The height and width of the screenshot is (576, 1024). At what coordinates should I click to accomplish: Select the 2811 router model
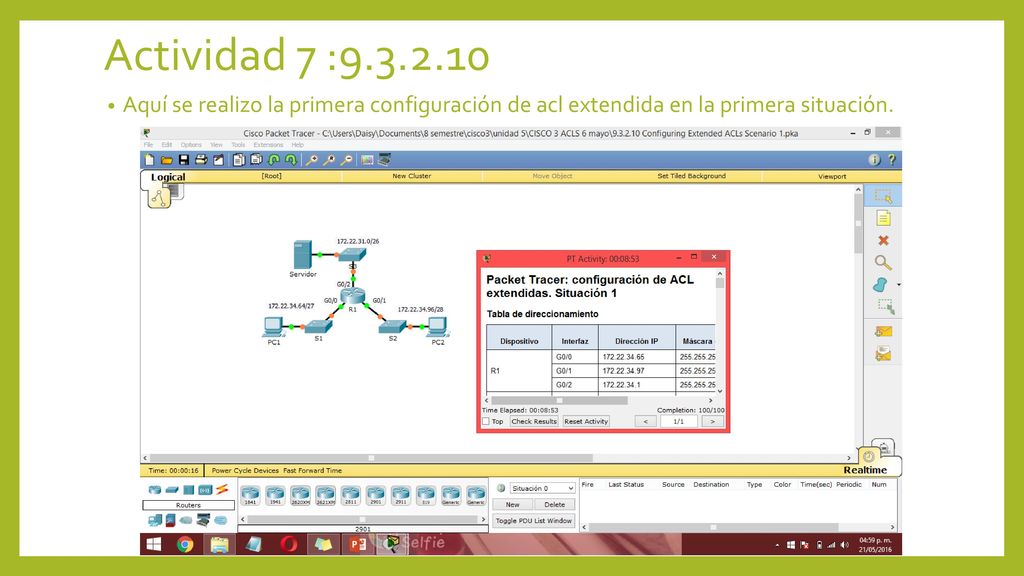point(351,495)
